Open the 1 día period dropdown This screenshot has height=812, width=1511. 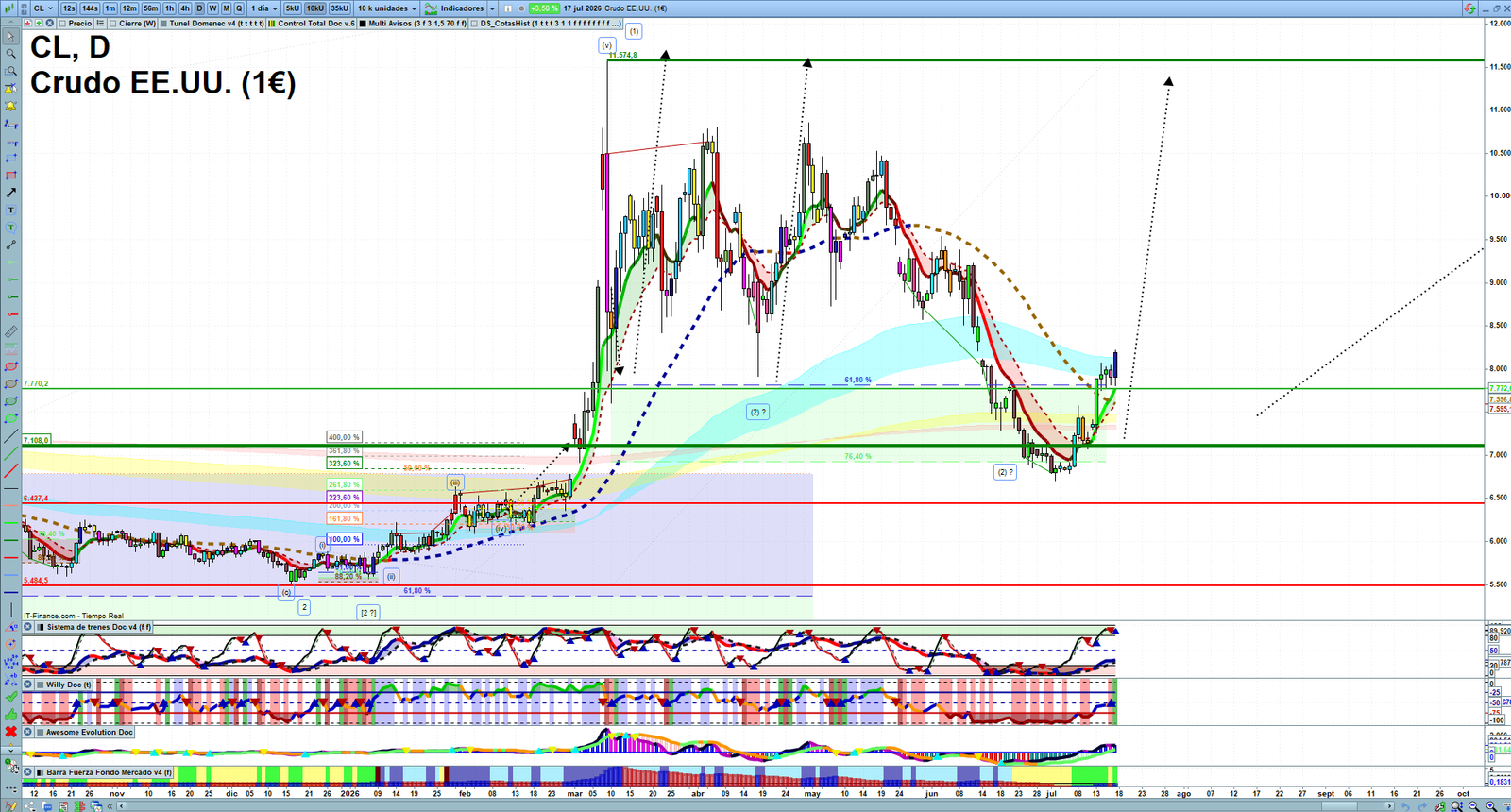pos(263,8)
